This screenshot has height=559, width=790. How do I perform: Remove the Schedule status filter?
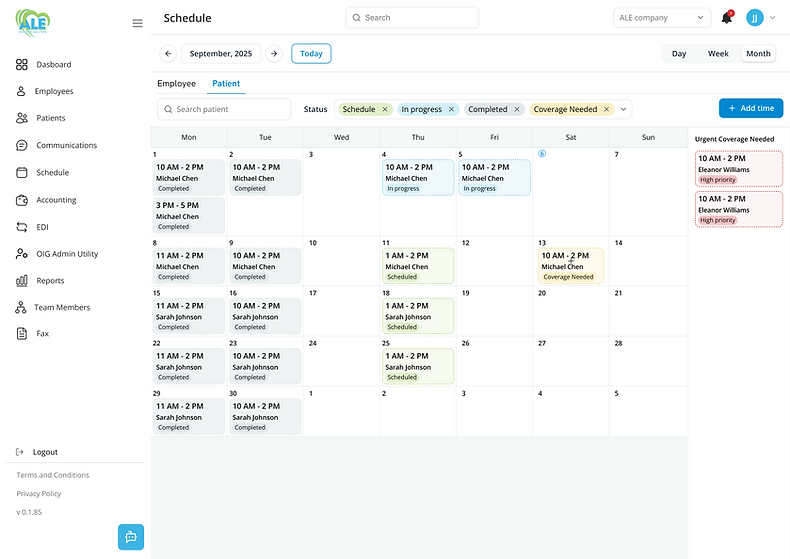[385, 109]
